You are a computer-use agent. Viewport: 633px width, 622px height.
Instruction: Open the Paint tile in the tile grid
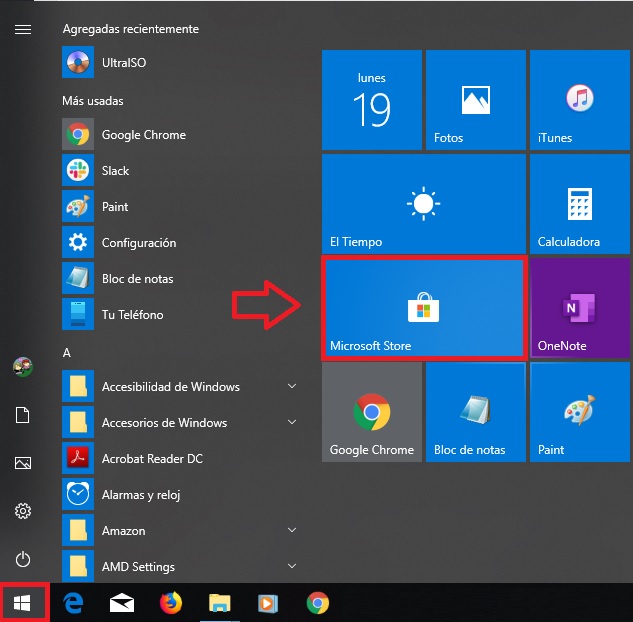point(579,412)
